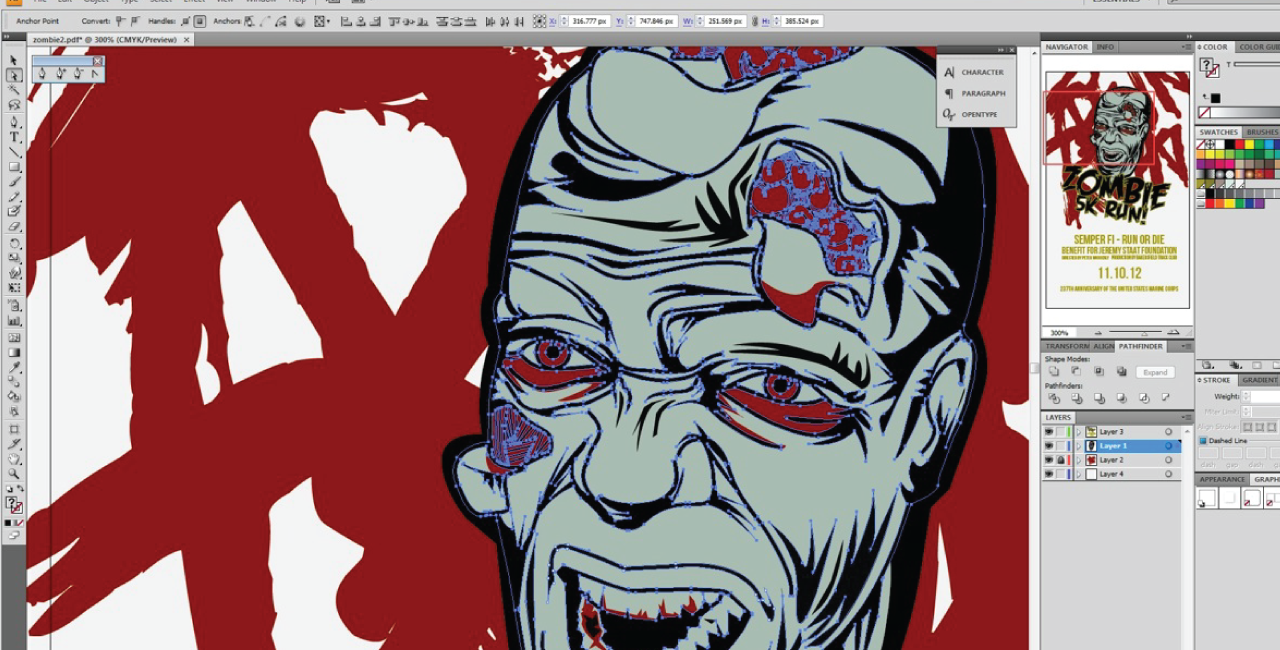Select the Selection (black arrow) tool

tap(14, 60)
